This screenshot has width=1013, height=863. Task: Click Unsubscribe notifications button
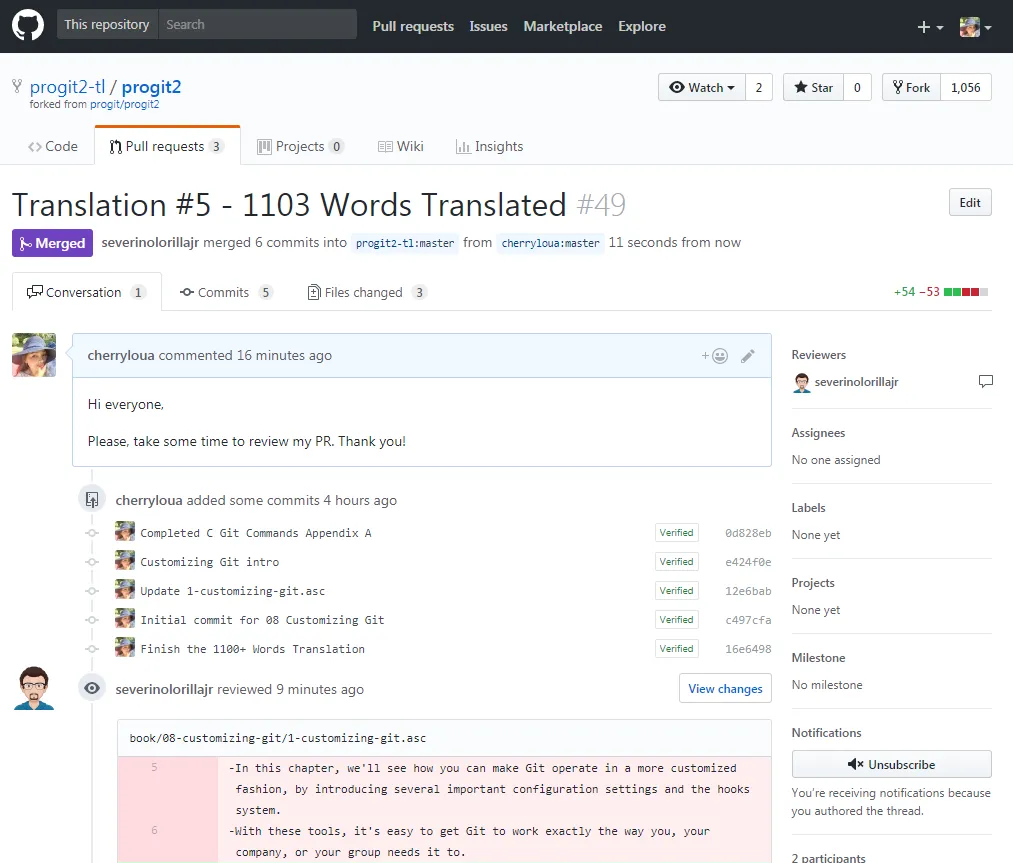pyautogui.click(x=892, y=764)
